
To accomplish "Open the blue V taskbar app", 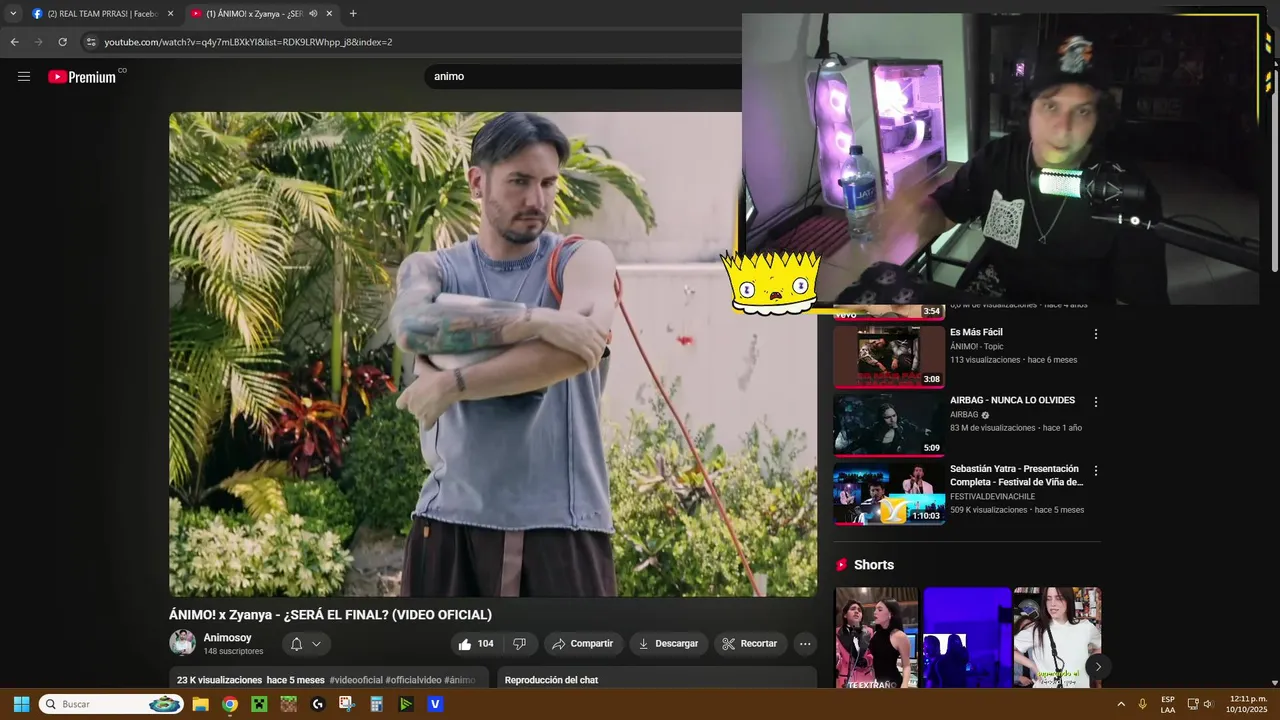I will [x=435, y=704].
